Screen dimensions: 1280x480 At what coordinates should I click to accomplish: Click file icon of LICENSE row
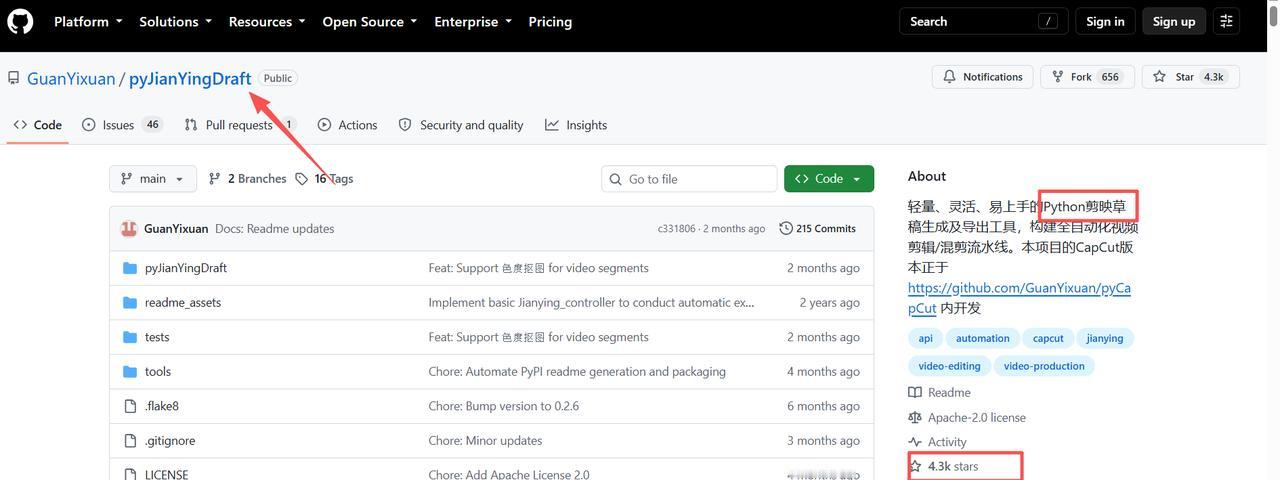pos(130,474)
